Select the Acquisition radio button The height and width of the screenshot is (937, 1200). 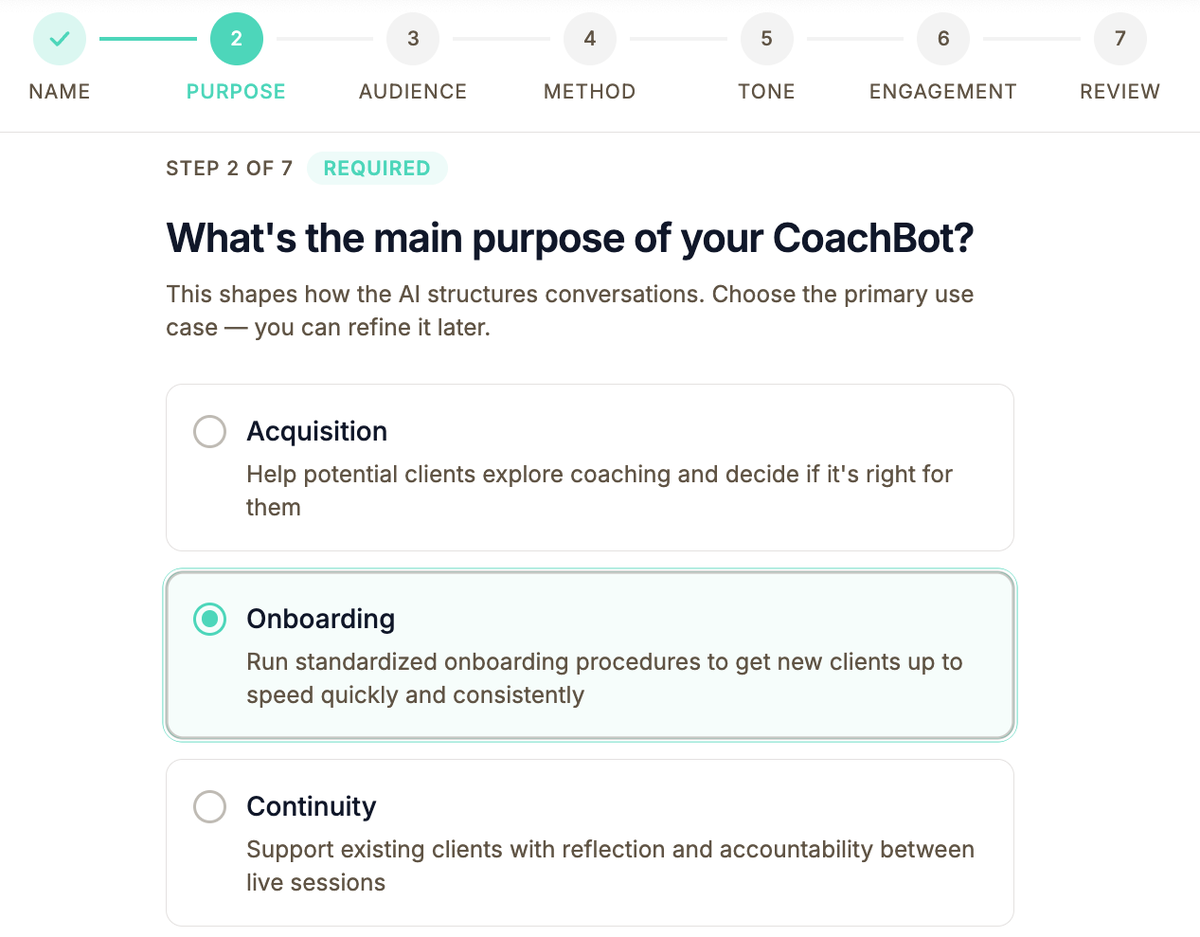(210, 431)
